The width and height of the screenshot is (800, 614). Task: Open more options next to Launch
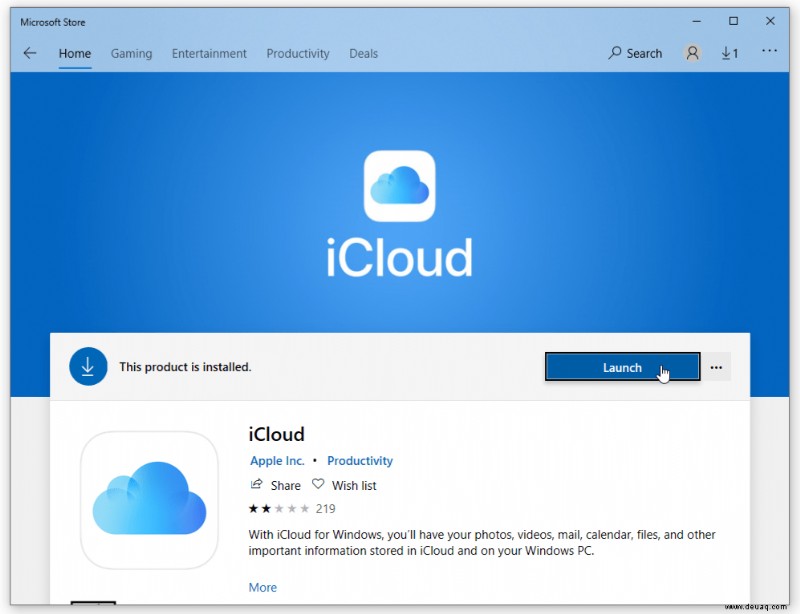pos(716,367)
